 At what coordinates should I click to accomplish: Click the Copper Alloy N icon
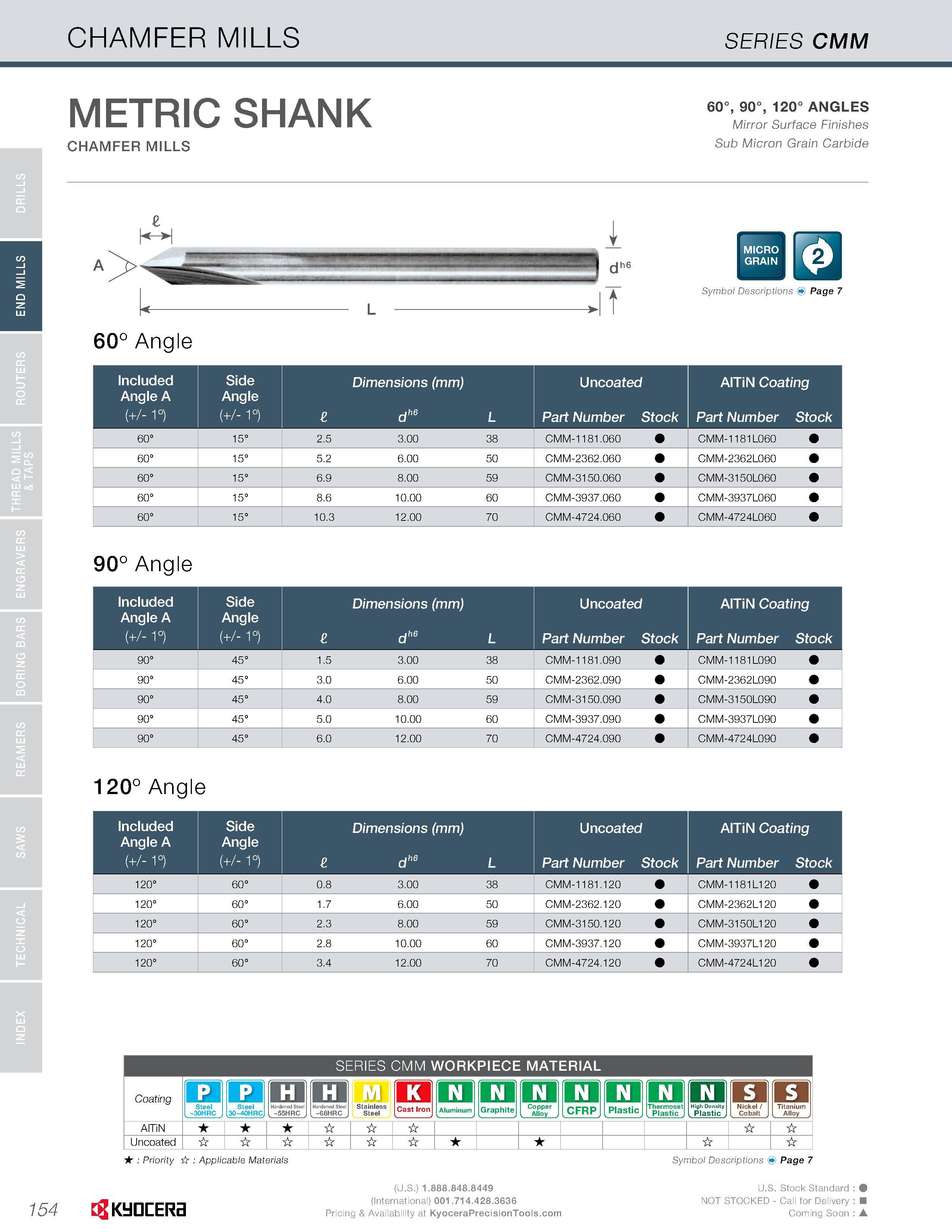pos(540,1098)
